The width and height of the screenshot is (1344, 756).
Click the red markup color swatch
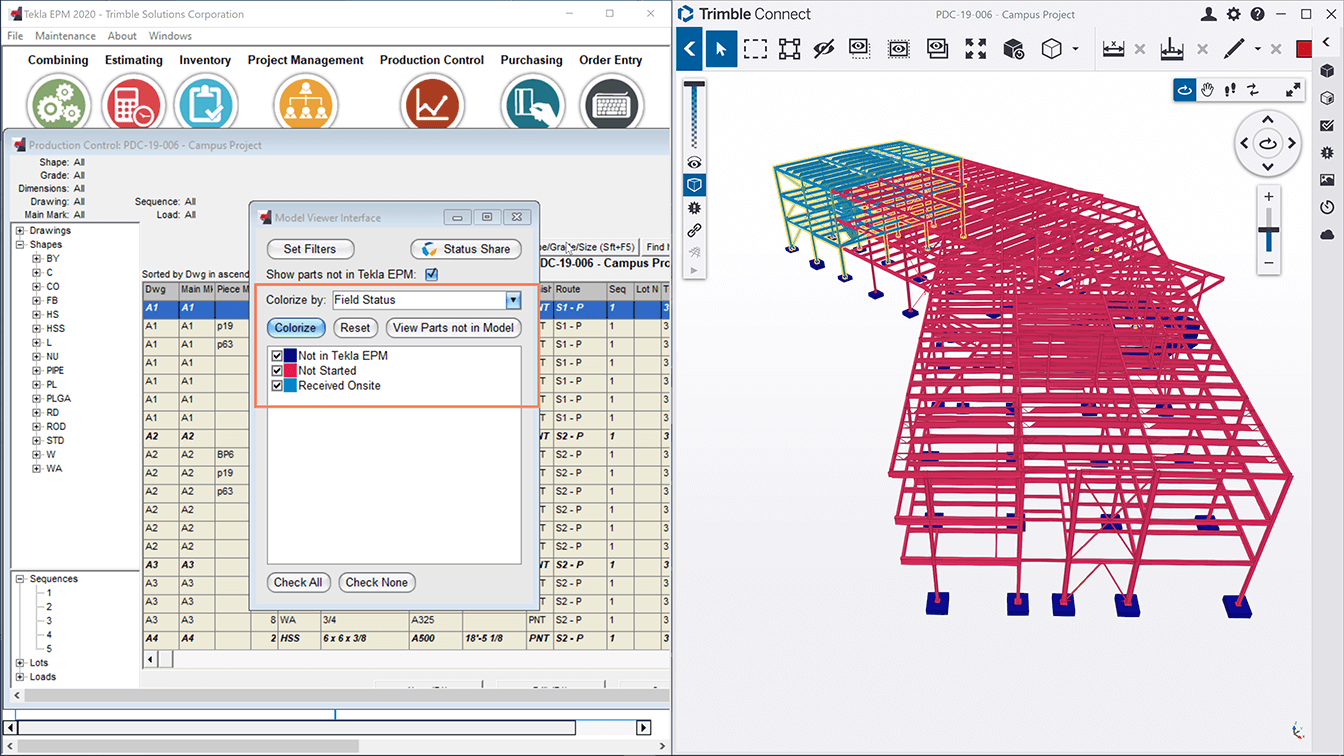coord(1303,47)
